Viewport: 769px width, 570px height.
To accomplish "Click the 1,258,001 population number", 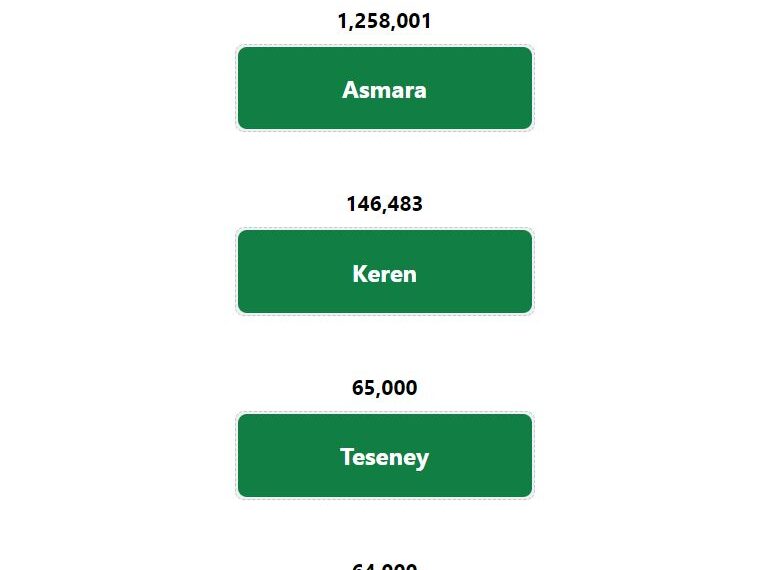I will pyautogui.click(x=384, y=21).
